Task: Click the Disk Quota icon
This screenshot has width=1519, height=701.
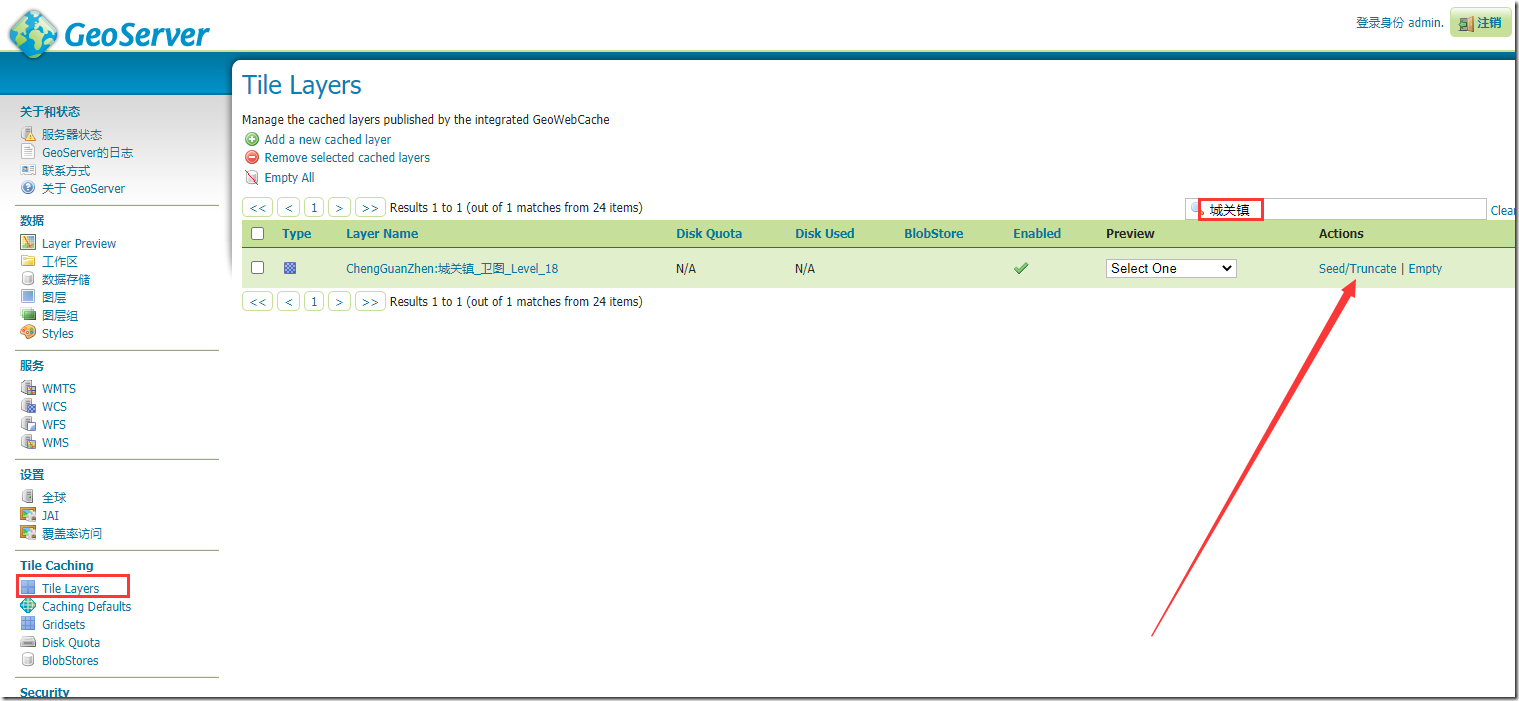Action: pos(28,642)
